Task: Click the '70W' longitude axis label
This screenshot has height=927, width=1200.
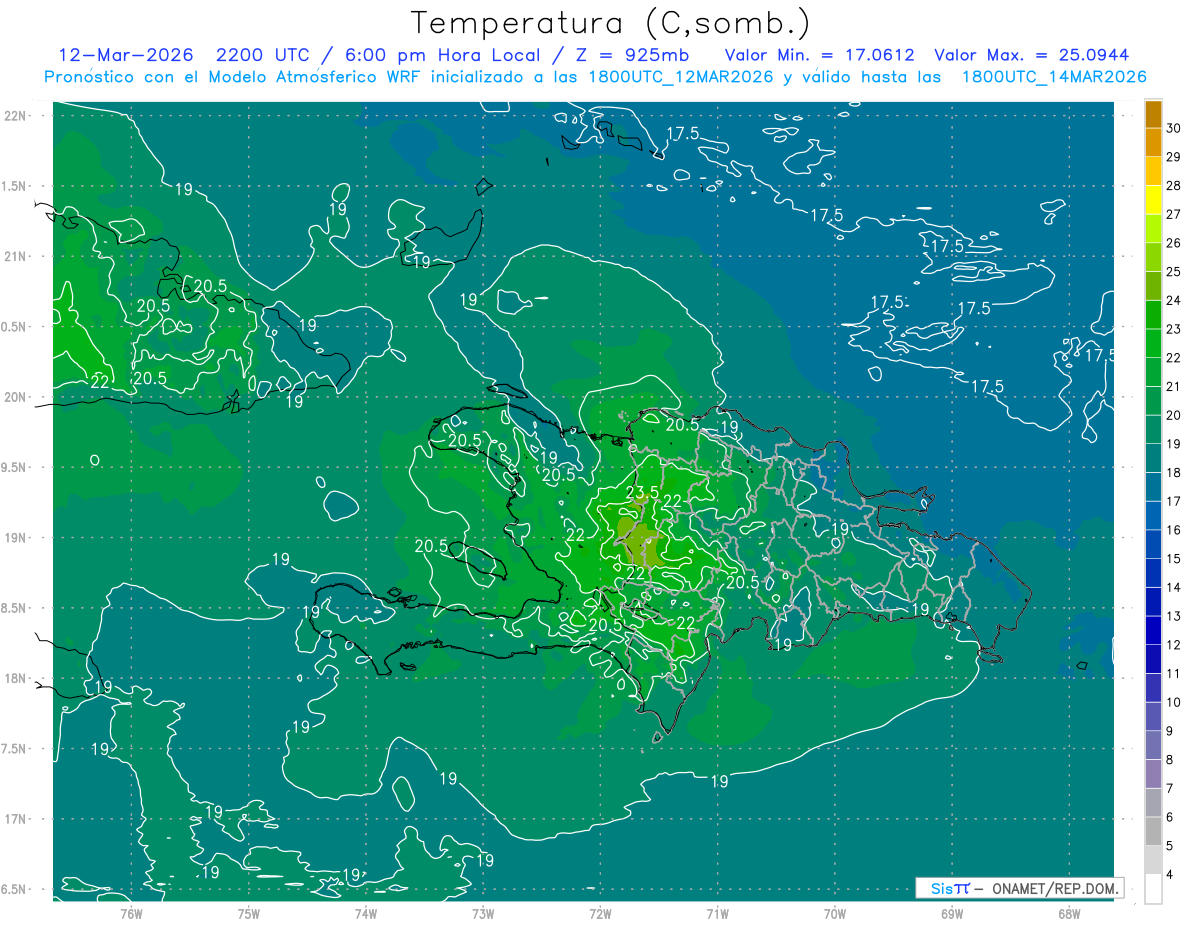Action: (835, 914)
